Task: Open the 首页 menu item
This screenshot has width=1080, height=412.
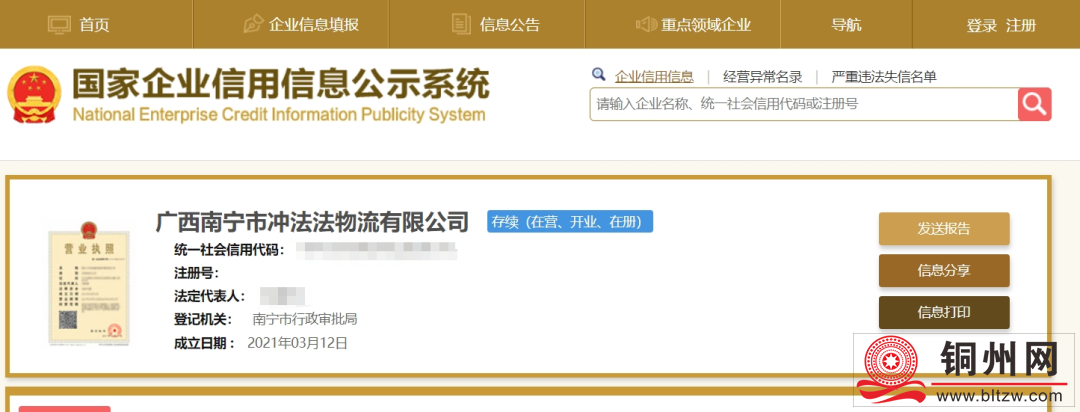Action: [x=94, y=25]
